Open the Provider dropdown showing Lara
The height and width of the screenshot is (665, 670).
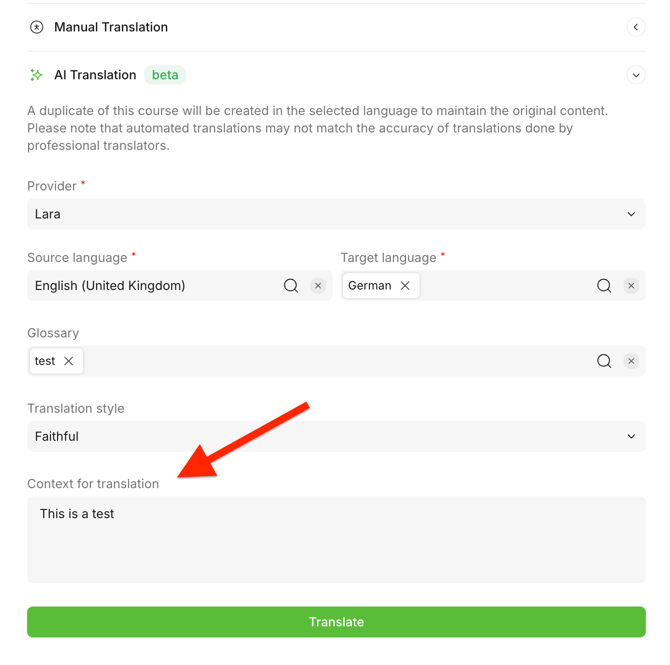click(336, 214)
